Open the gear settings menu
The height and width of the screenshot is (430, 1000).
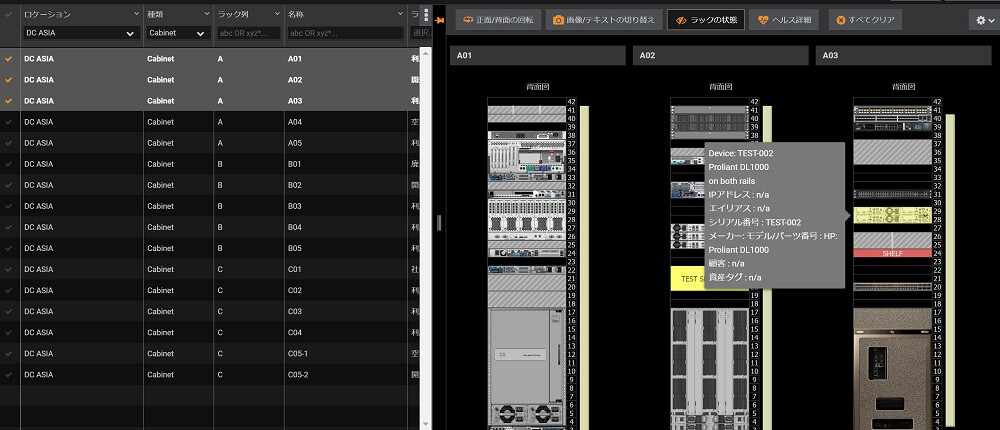pyautogui.click(x=983, y=20)
